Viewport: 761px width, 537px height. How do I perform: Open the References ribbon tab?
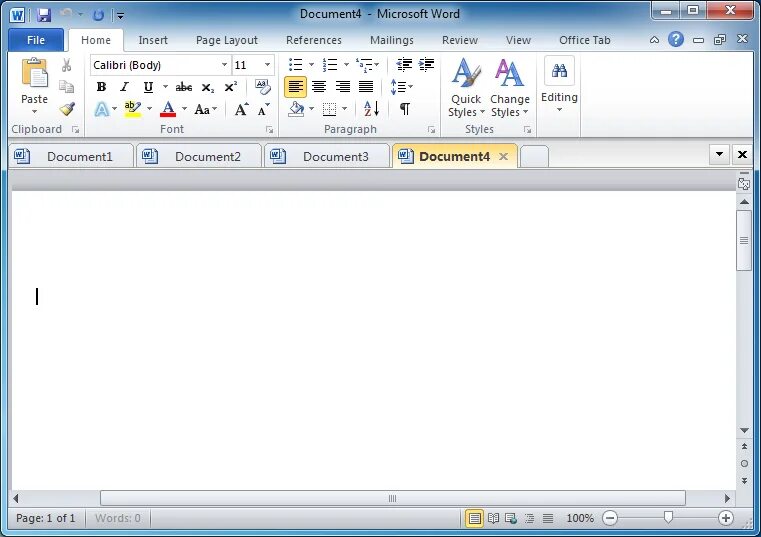314,40
